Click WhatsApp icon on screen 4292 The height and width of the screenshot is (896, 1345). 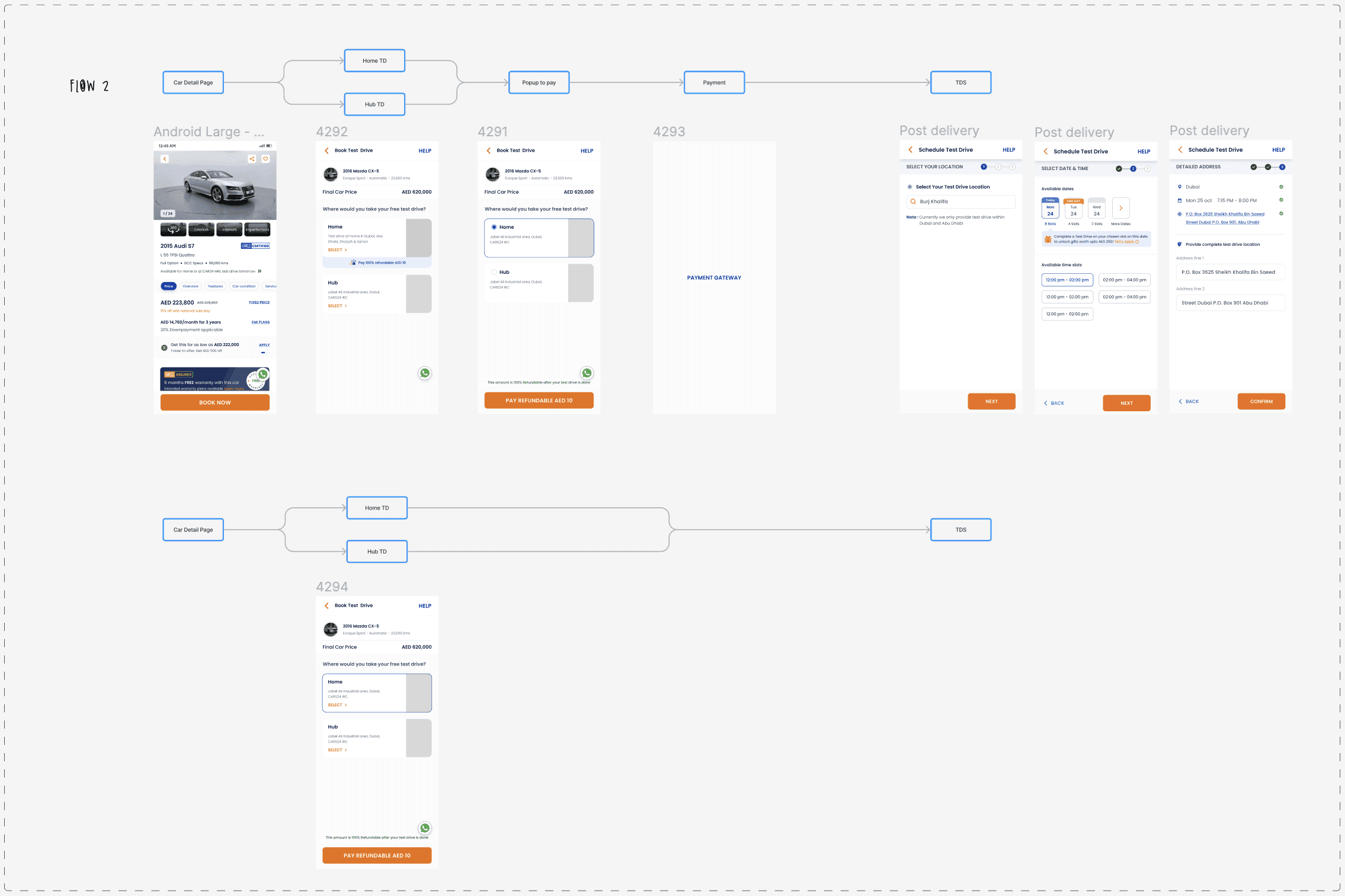click(425, 373)
